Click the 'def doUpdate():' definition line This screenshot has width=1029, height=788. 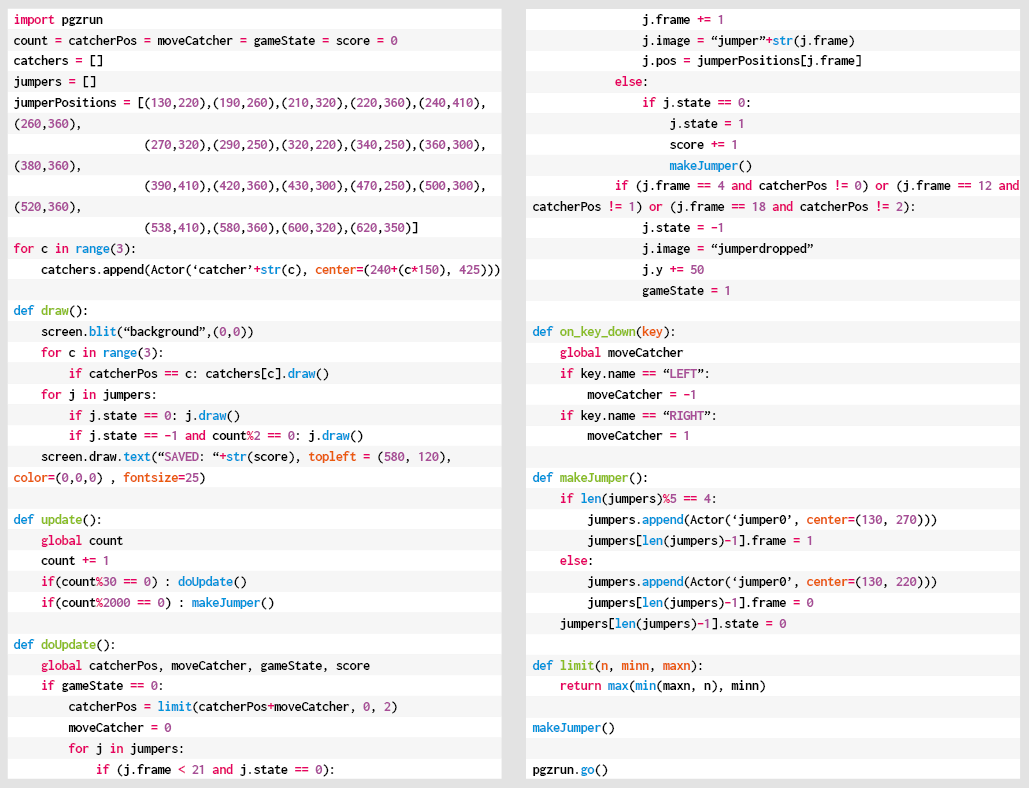tap(65, 644)
